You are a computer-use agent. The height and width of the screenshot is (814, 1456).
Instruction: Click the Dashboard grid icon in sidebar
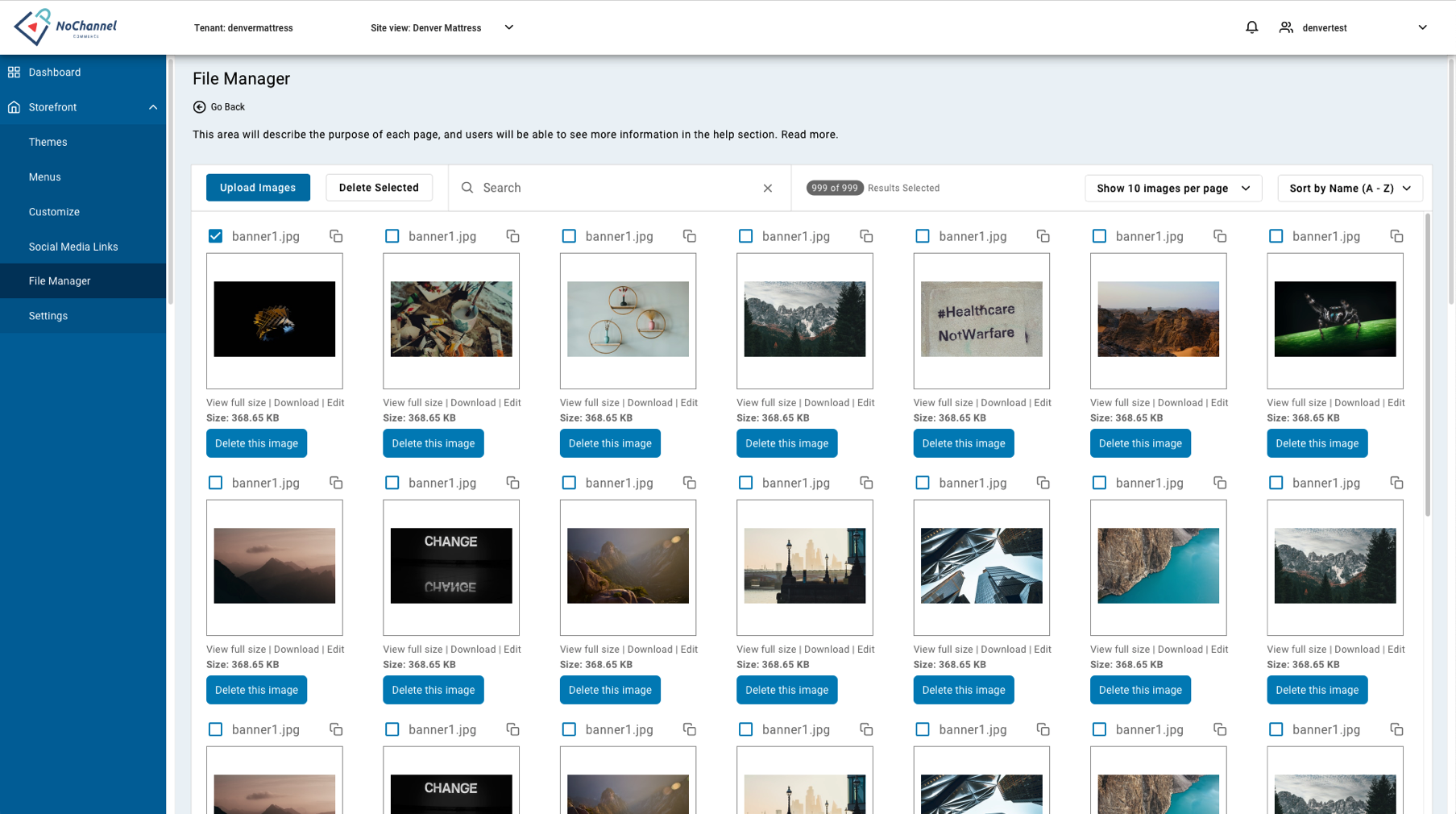(x=14, y=73)
